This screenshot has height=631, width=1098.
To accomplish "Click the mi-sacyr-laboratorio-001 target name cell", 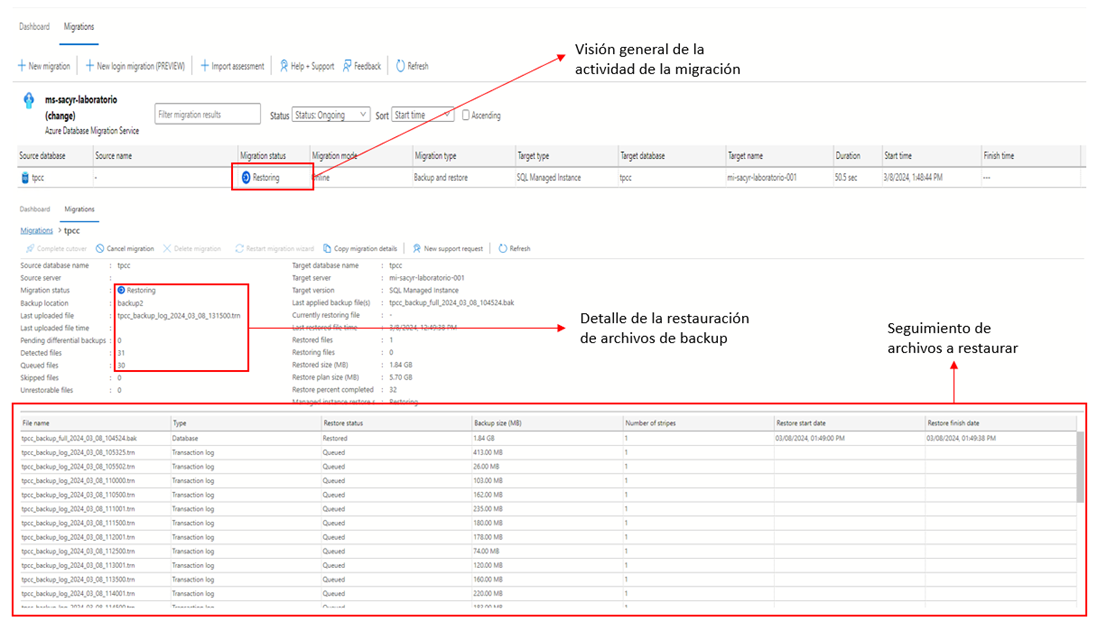I will [x=762, y=178].
